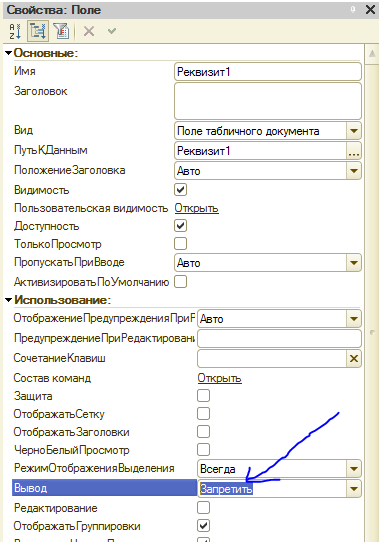Open the Состав команд link
Screen dimensions: 384x548
point(219,378)
